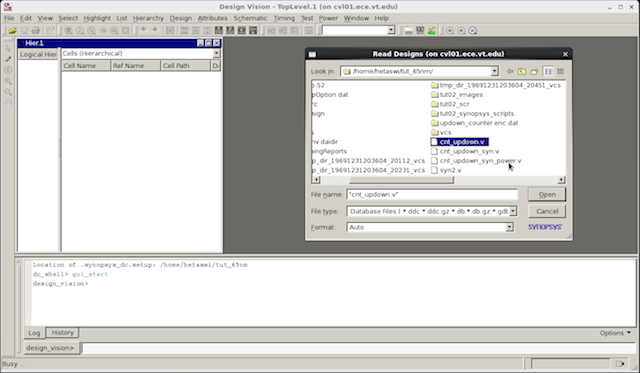Sort by Cell Path column header

[185, 66]
